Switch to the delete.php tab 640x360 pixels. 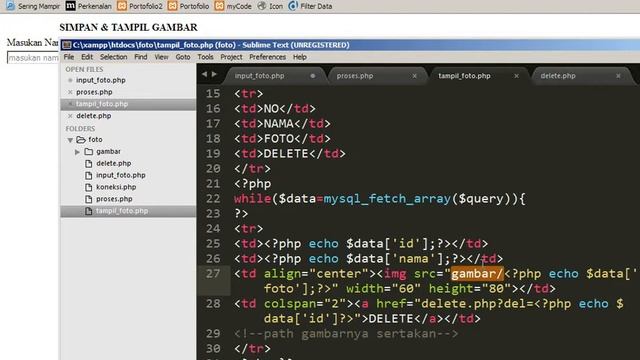(x=558, y=76)
